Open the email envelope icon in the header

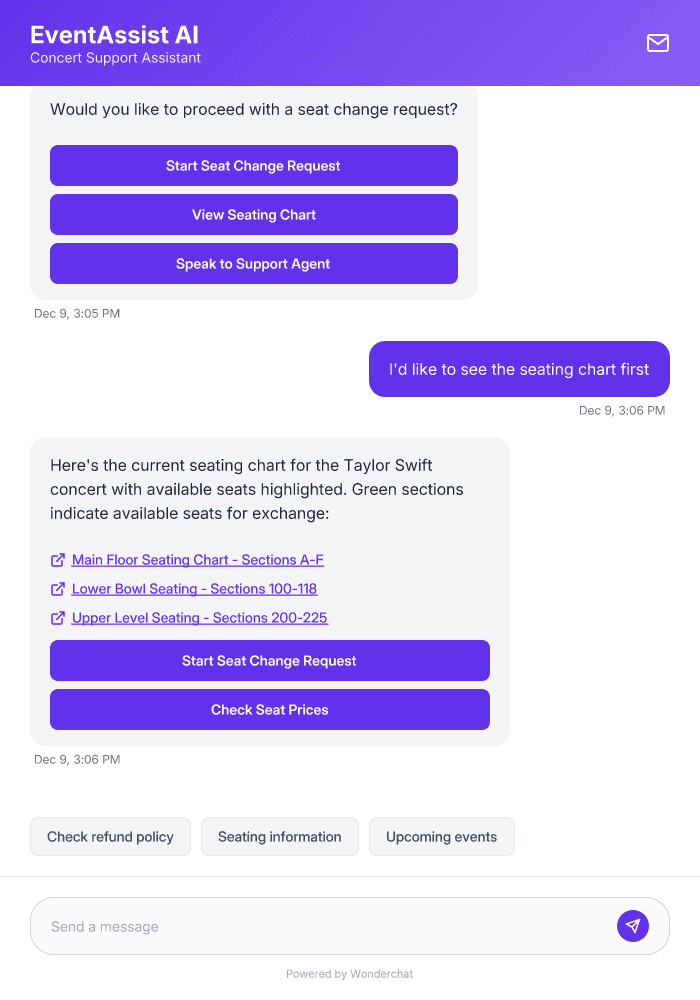657,44
